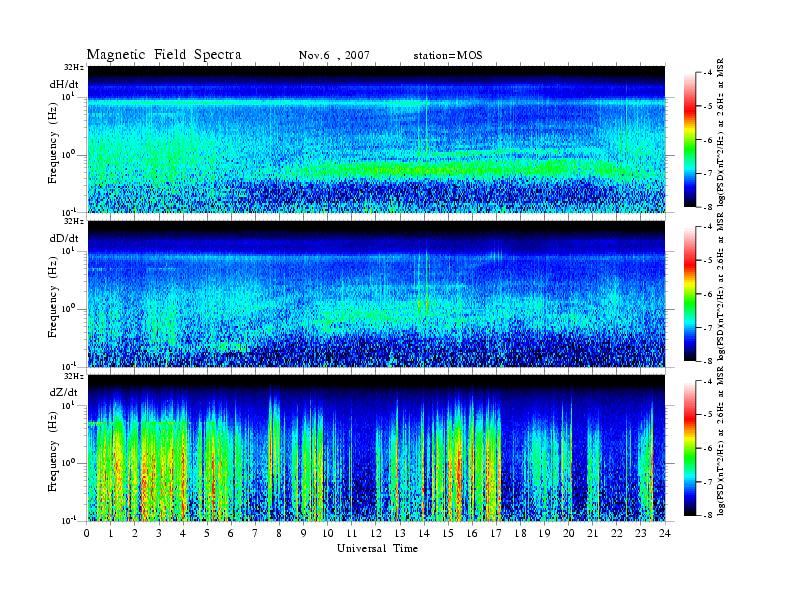Click the dH/dt panel color scale bar
The image size is (792, 612).
point(689,140)
